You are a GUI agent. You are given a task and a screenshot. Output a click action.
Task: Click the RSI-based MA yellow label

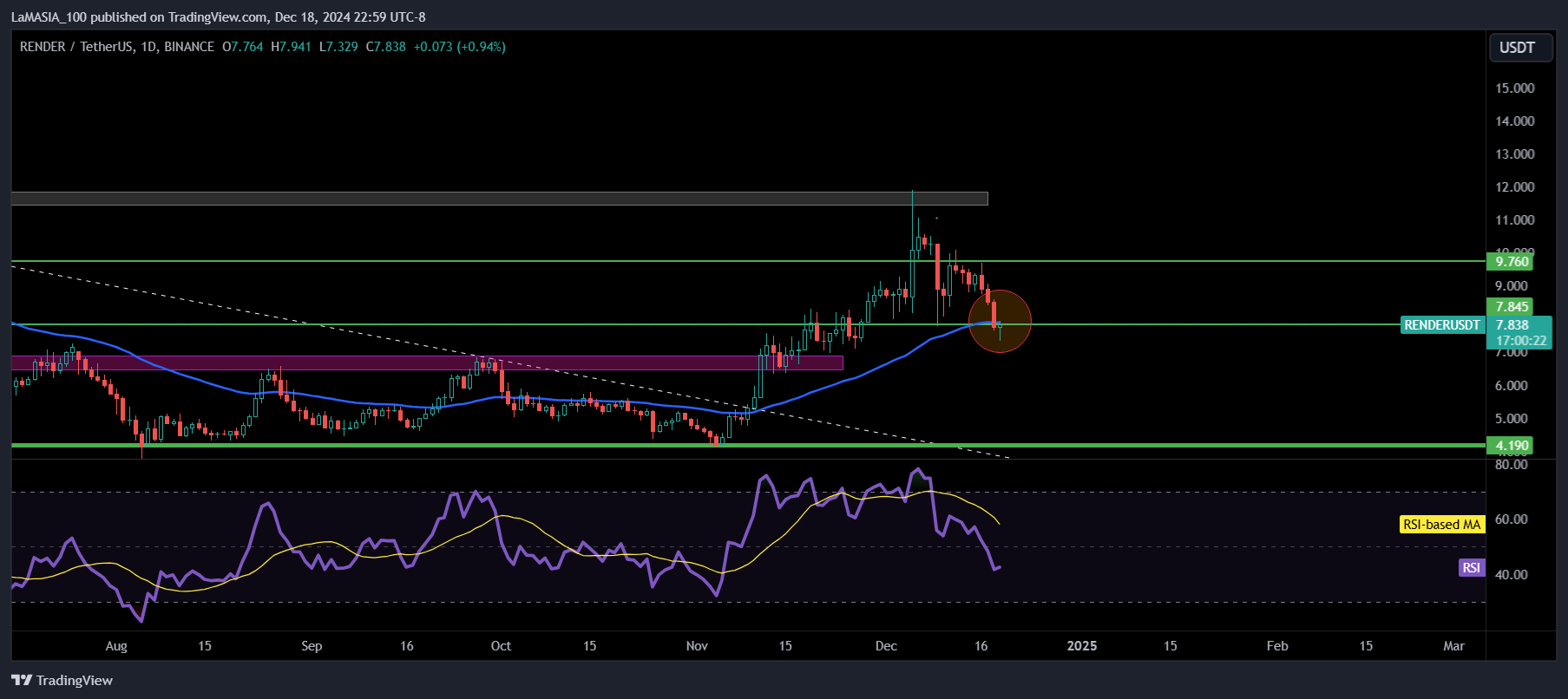pyautogui.click(x=1442, y=524)
